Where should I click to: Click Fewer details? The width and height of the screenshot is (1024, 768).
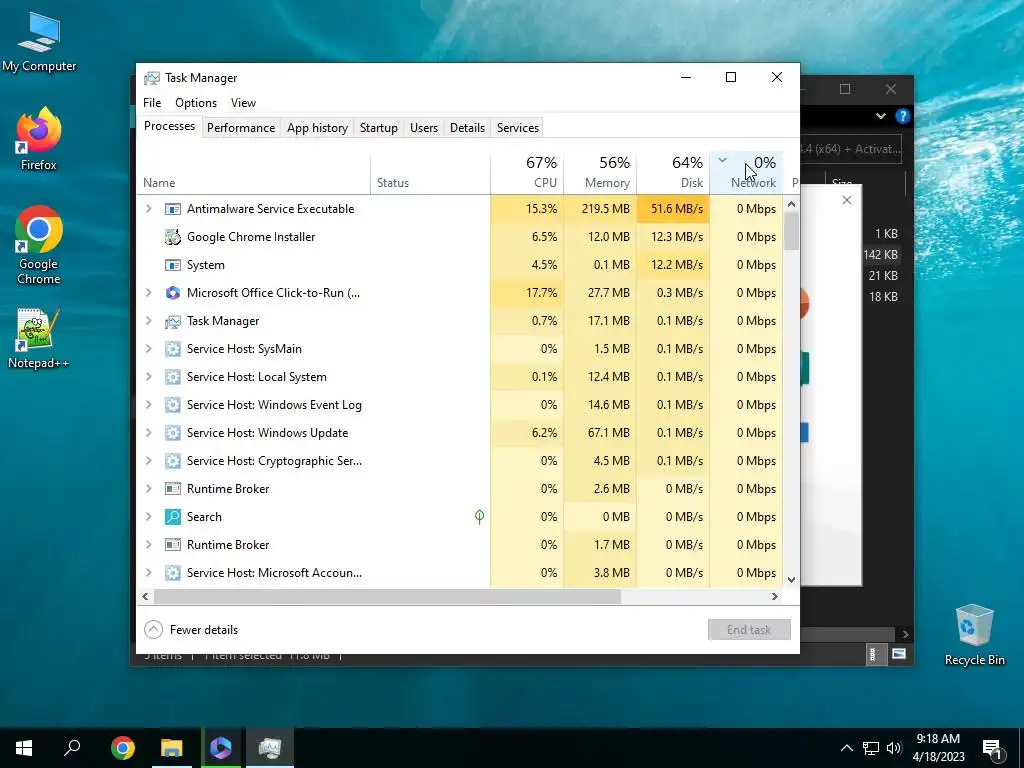191,630
